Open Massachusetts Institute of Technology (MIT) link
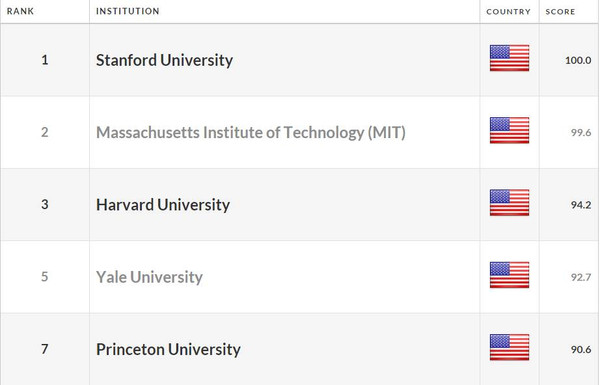 click(x=251, y=132)
